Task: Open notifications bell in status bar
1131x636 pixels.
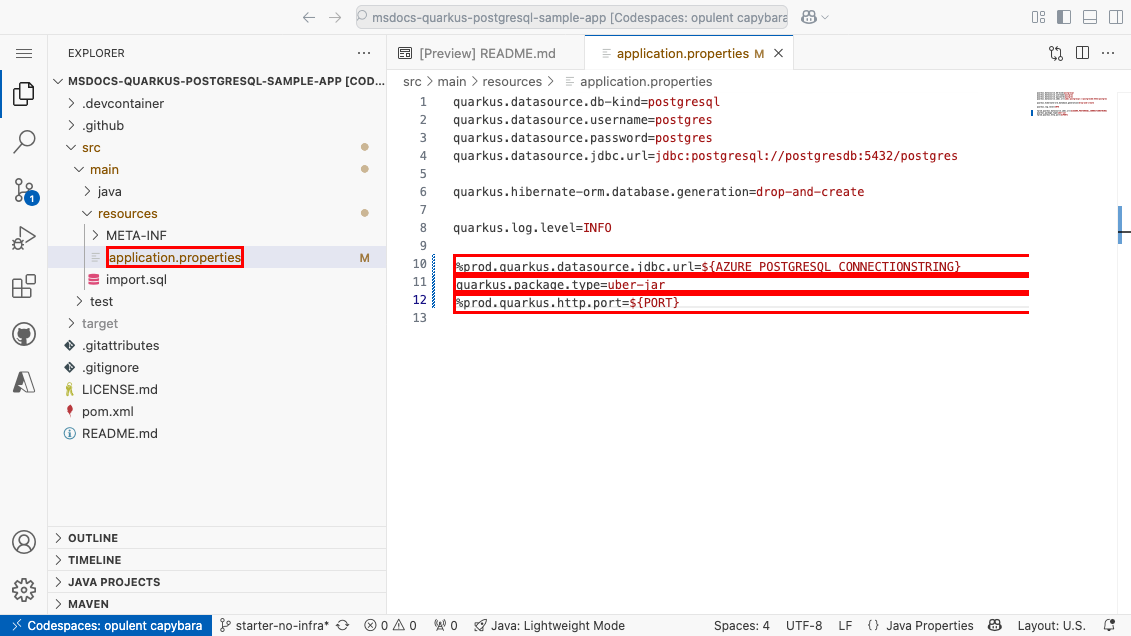Action: (x=1109, y=626)
